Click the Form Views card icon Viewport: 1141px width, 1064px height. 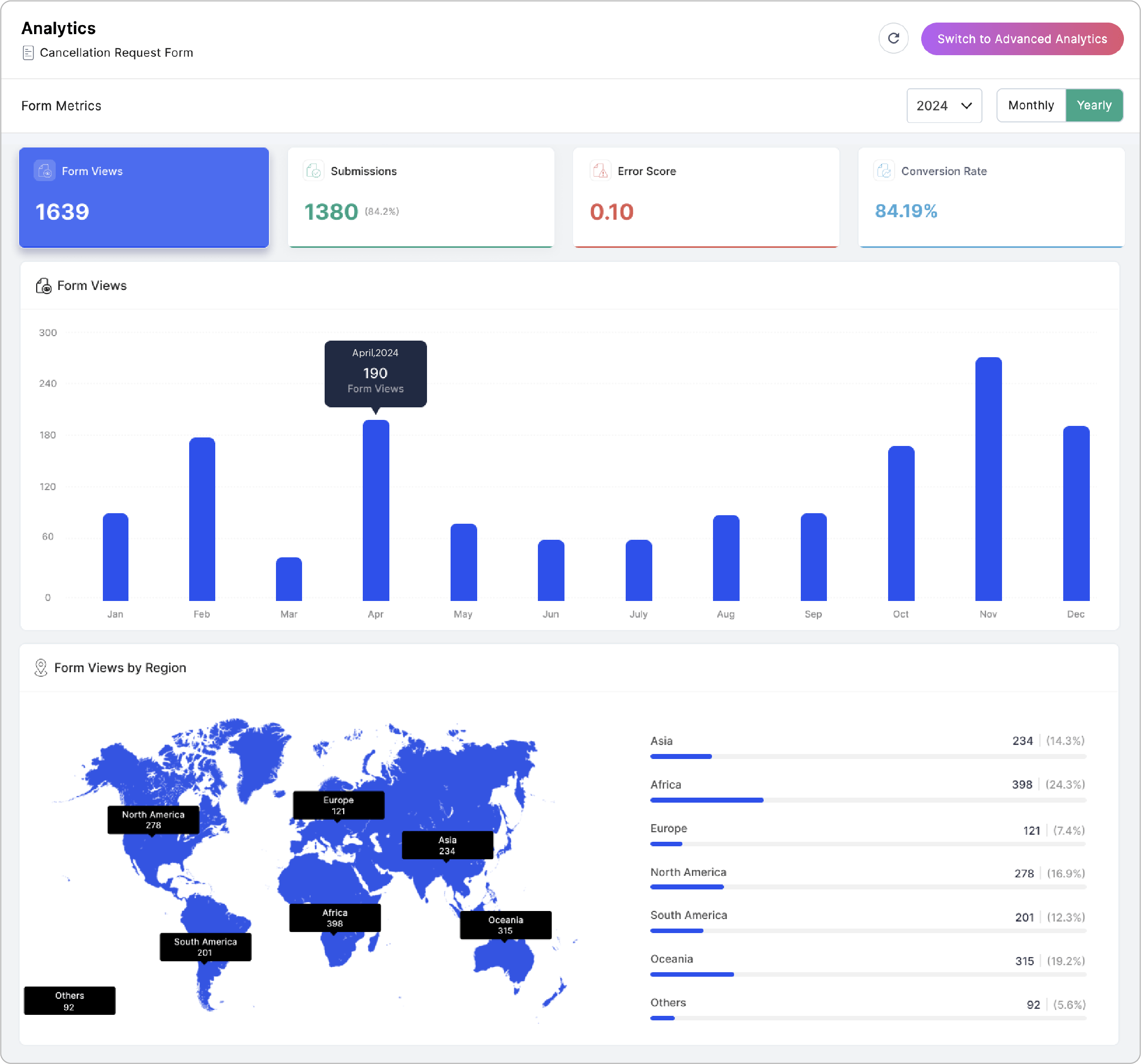(x=45, y=171)
